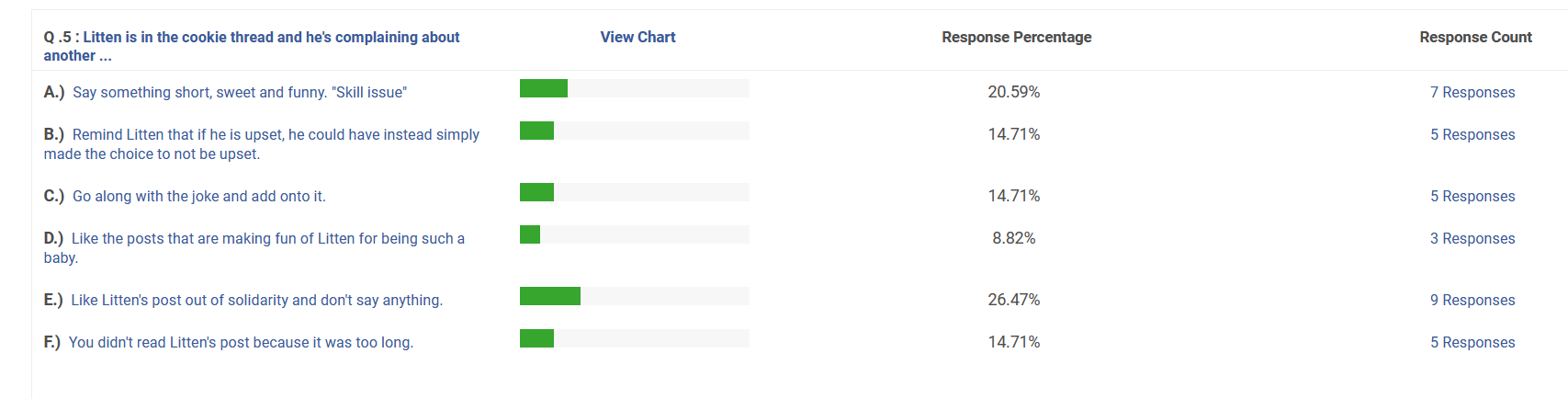Click the Response Percentage column header
Screen dimensions: 1568x399
[x=1017, y=37]
